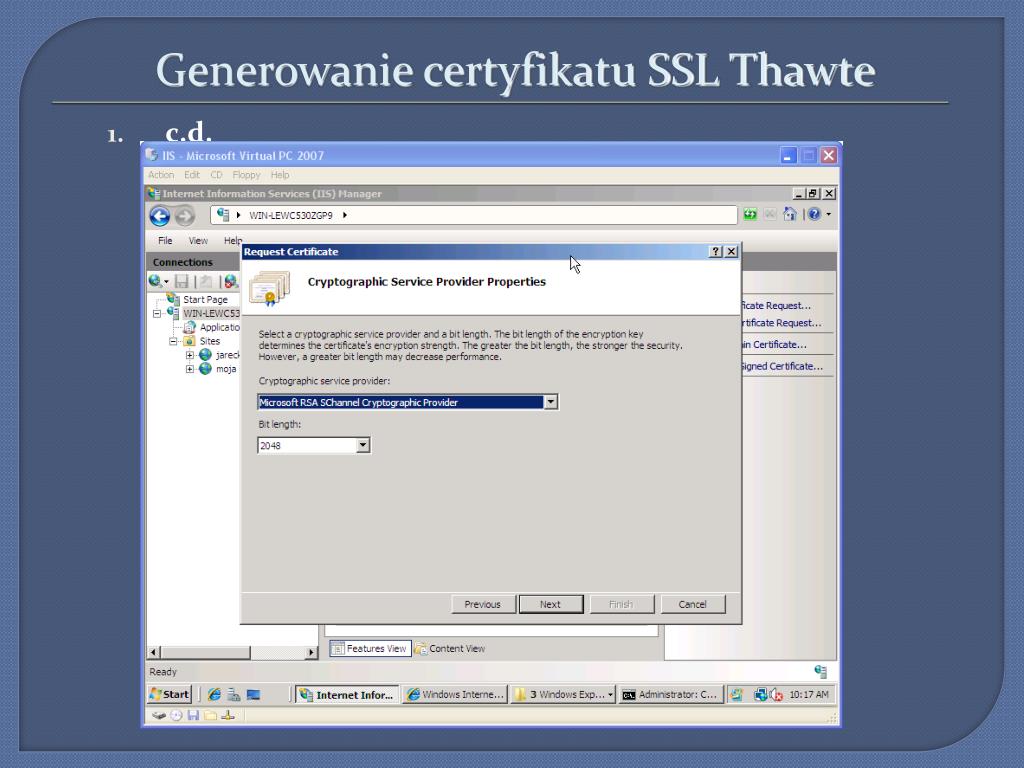Open the Virtual PC Floppy menu
The image size is (1024, 768).
246,175
